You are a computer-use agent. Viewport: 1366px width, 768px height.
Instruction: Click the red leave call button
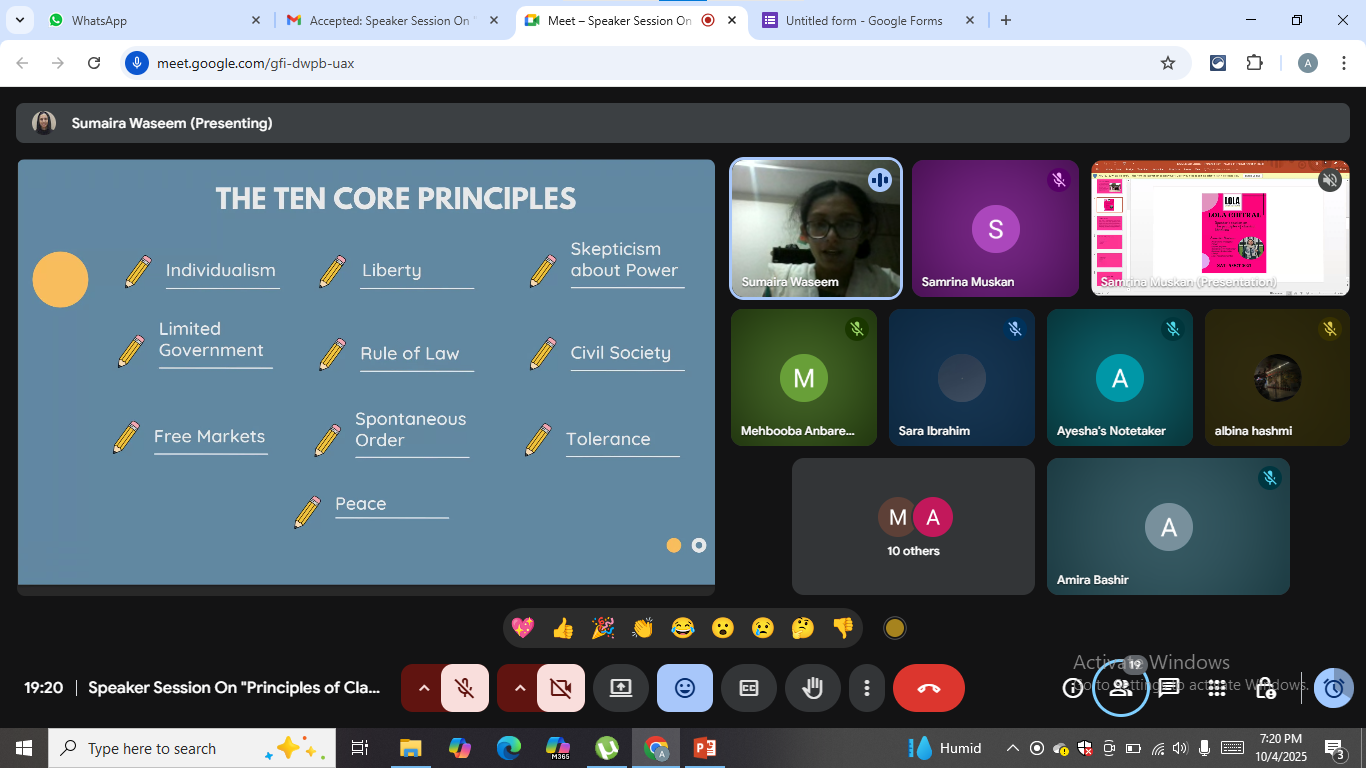[928, 688]
